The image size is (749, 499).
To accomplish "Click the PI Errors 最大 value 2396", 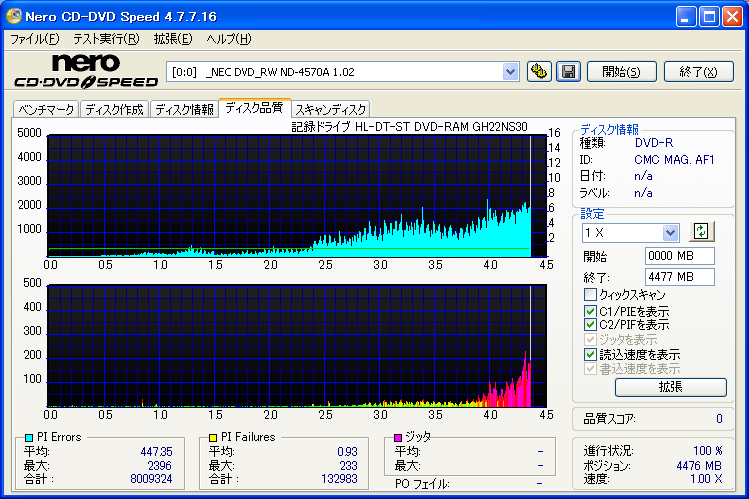I will click(x=160, y=466).
